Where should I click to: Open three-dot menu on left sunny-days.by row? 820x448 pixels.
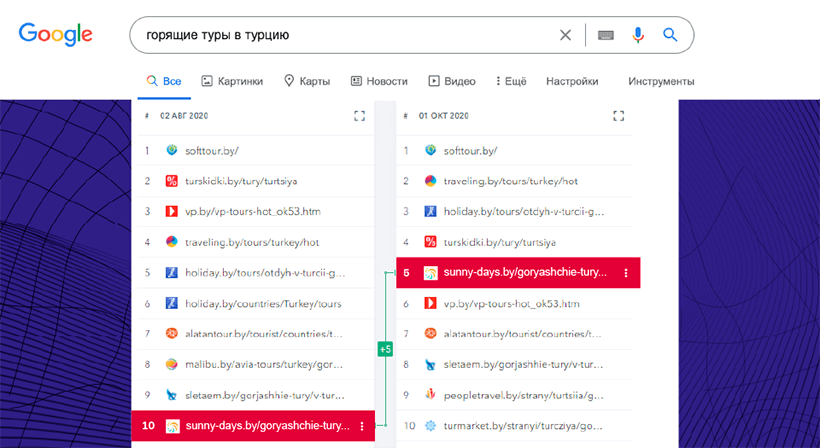(x=361, y=426)
